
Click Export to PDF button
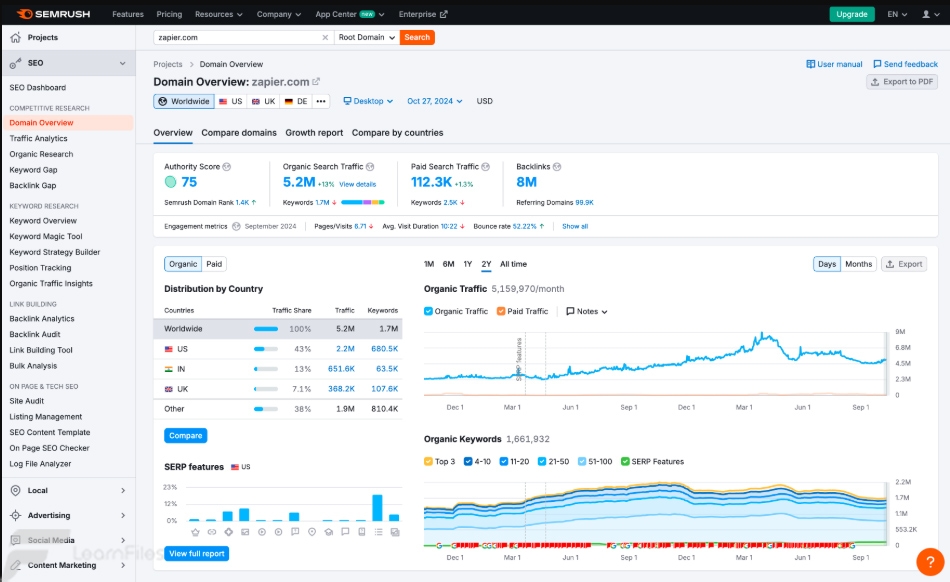(x=902, y=82)
